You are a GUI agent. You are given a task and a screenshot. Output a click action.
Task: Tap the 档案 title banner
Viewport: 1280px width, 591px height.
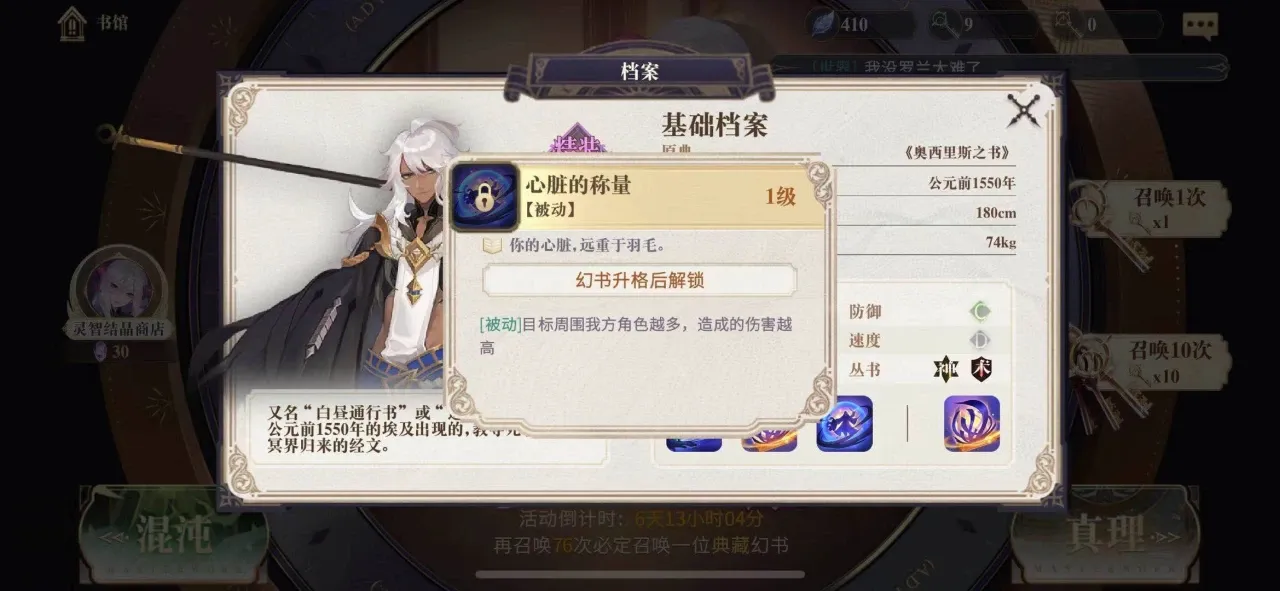pos(639,71)
